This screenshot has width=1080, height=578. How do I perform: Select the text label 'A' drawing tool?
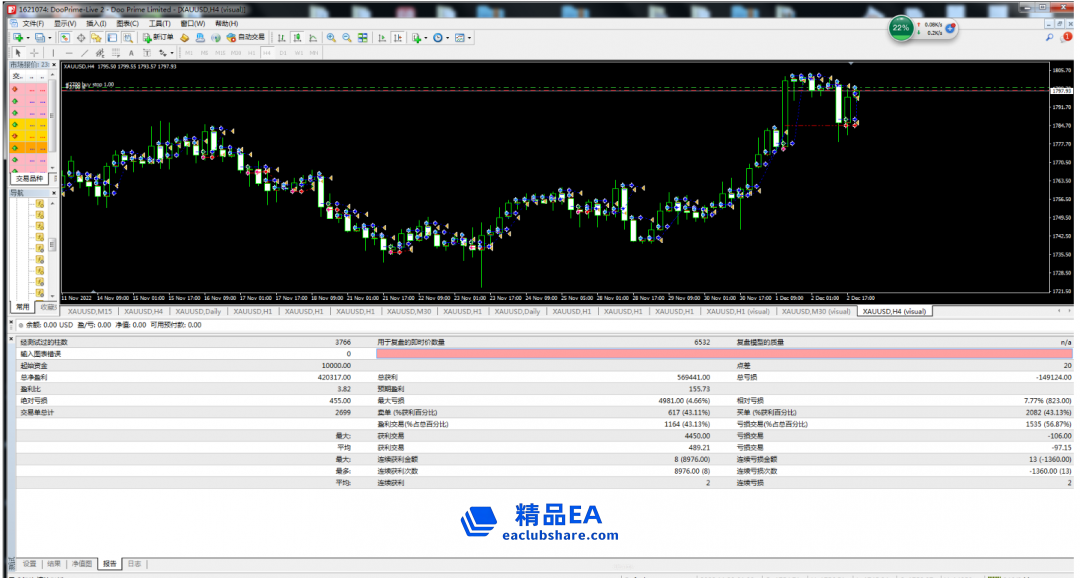tap(132, 52)
